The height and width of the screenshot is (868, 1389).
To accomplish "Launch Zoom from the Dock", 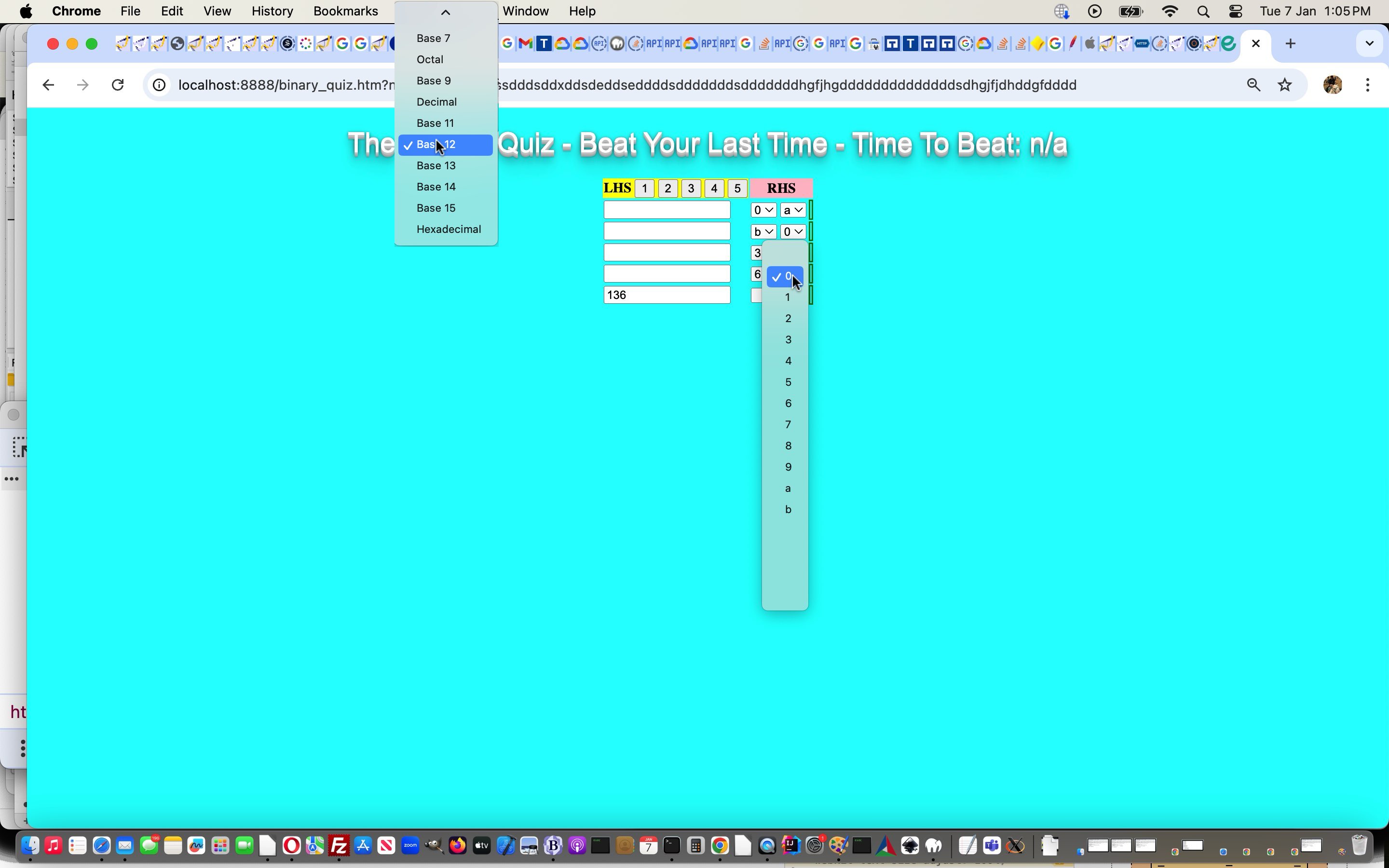I will pyautogui.click(x=410, y=846).
